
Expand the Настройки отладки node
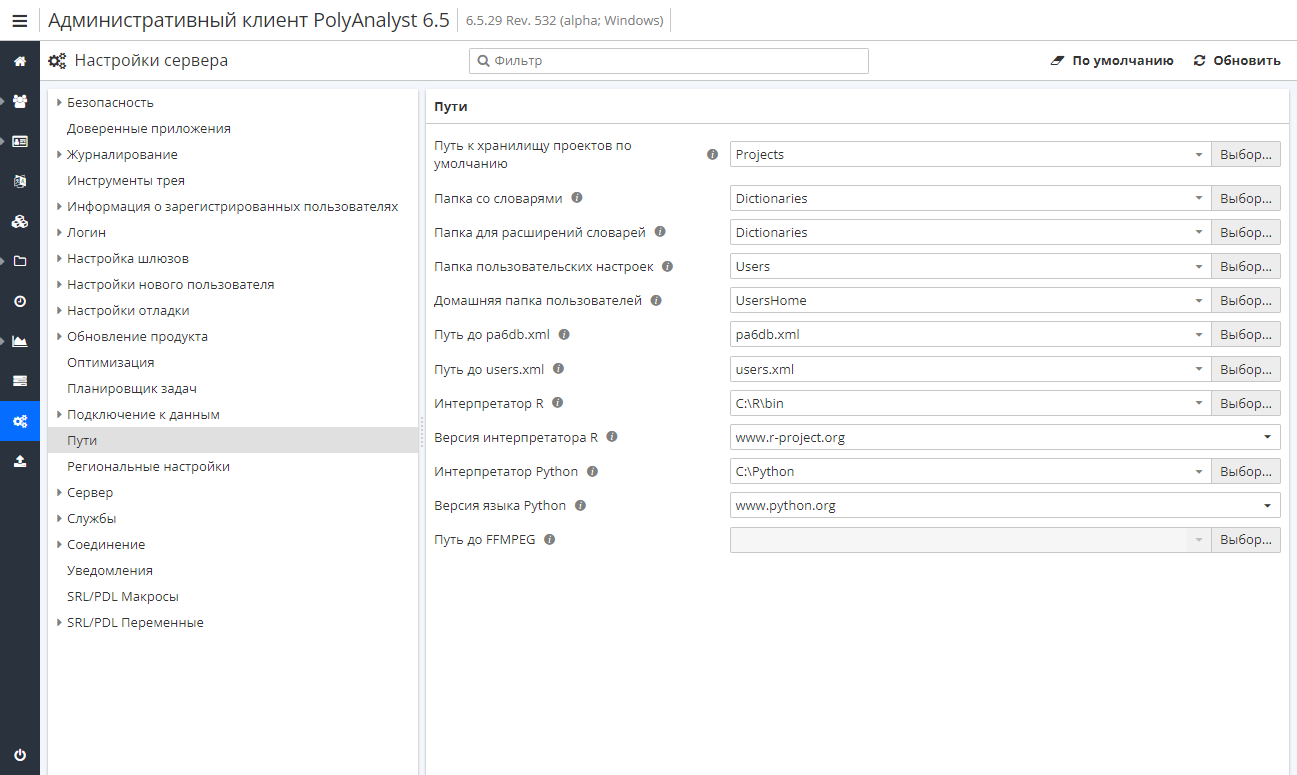59,310
